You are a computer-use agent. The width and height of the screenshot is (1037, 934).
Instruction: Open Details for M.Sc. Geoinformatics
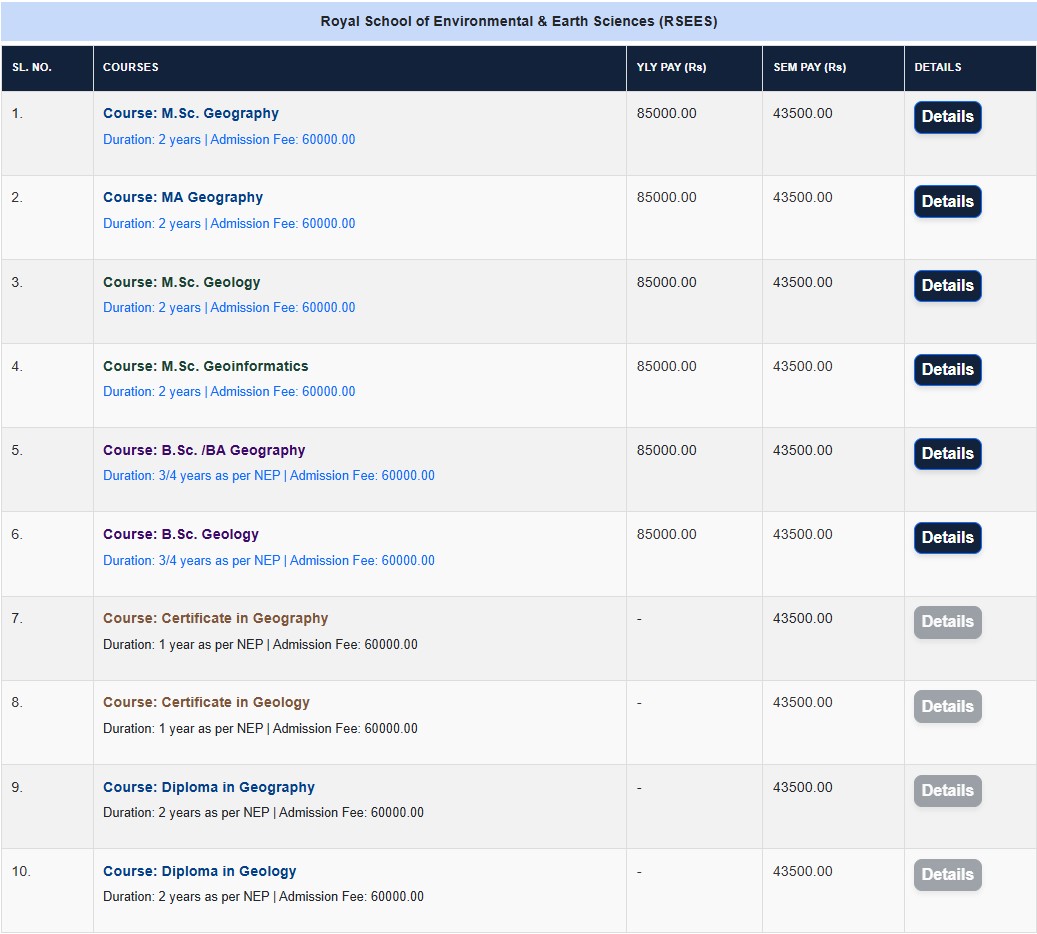pyautogui.click(x=947, y=370)
